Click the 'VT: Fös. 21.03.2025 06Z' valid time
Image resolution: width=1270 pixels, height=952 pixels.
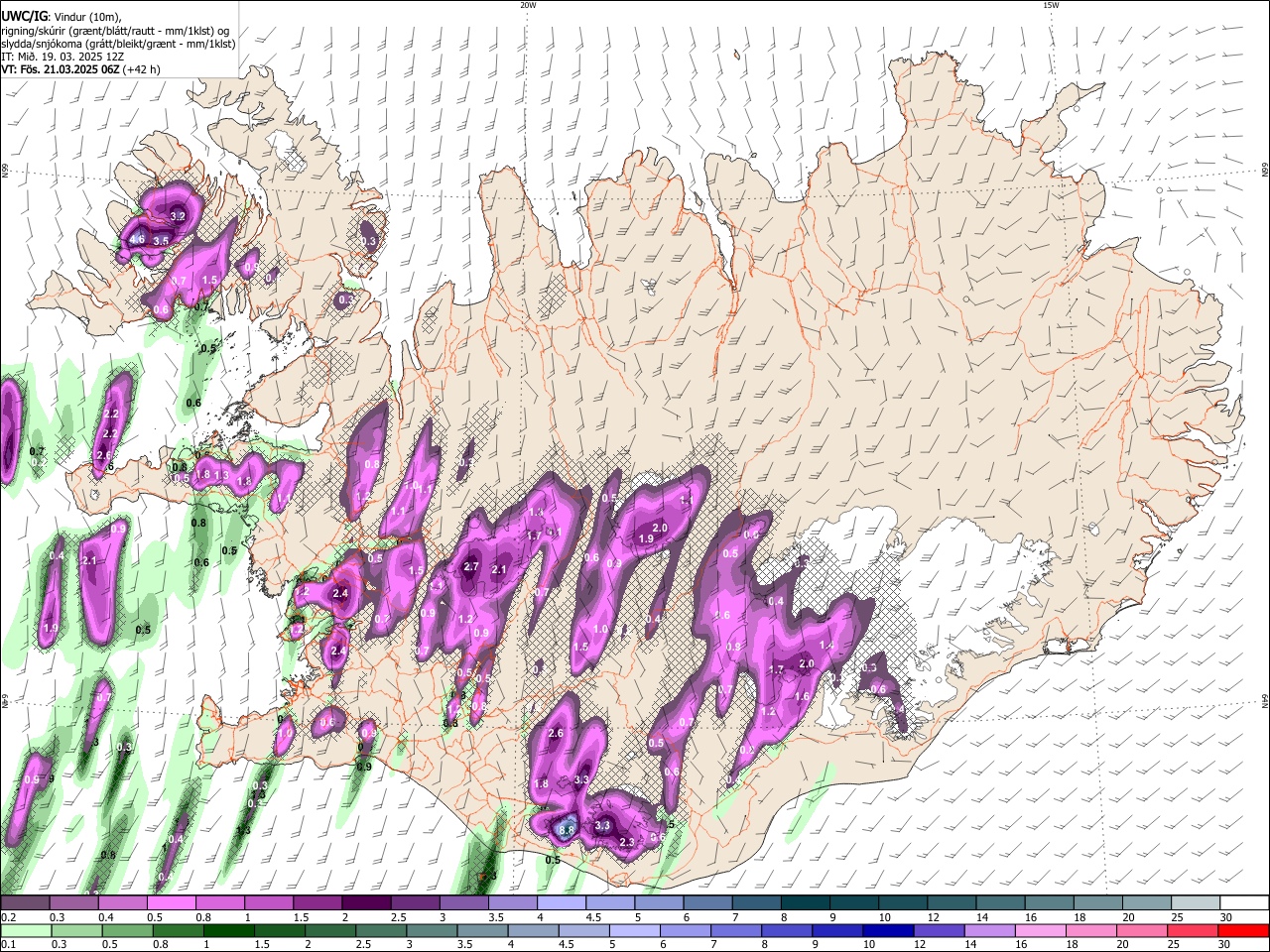[x=60, y=69]
